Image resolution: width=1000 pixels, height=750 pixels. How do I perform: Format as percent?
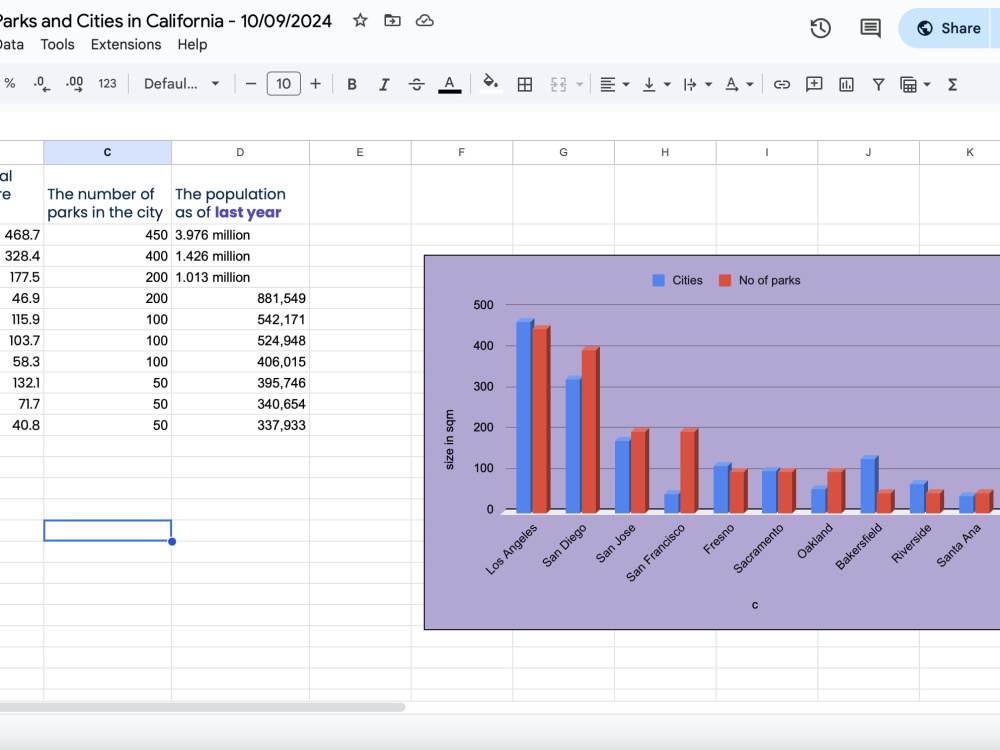10,84
